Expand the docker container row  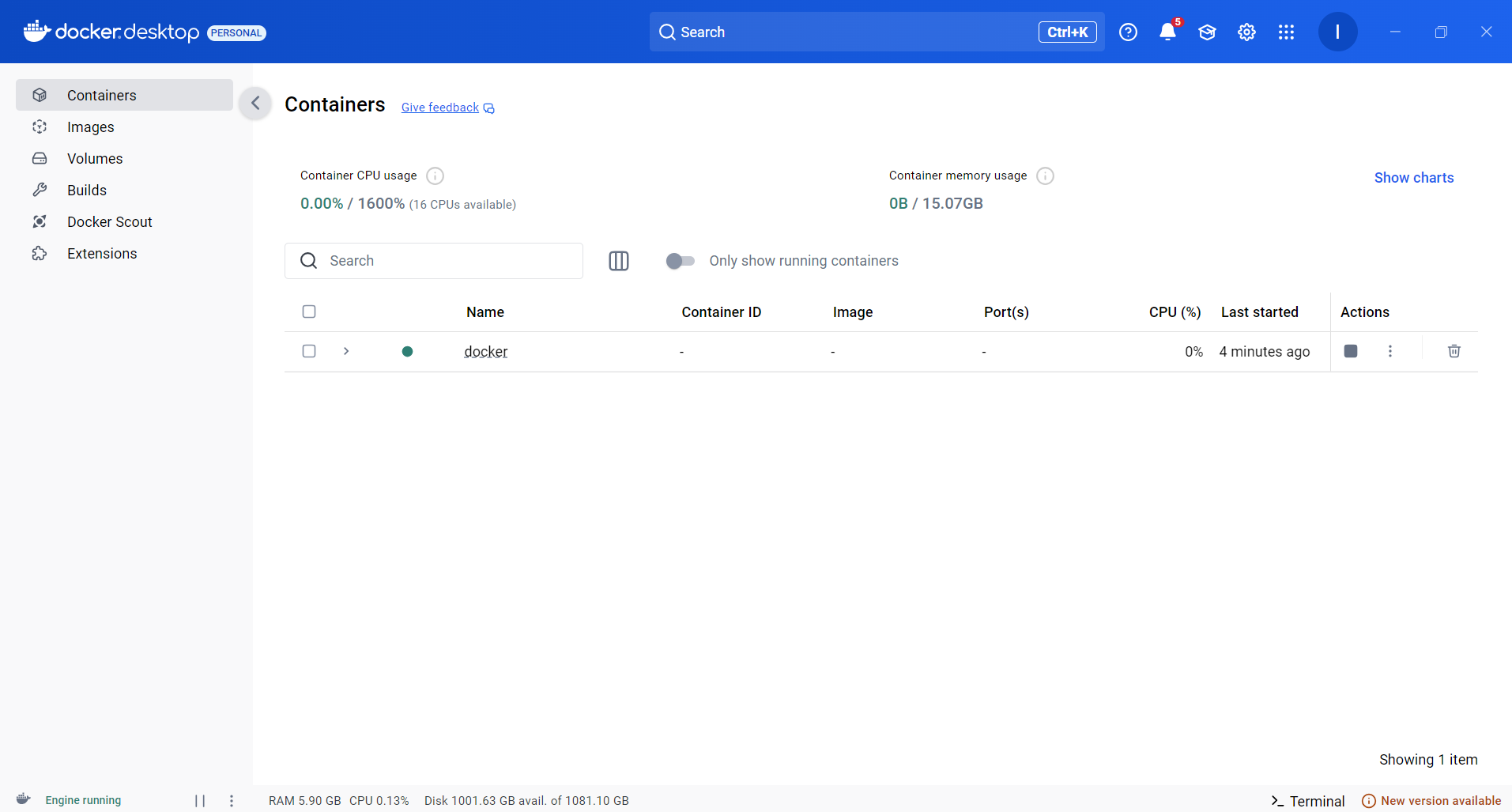[346, 351]
